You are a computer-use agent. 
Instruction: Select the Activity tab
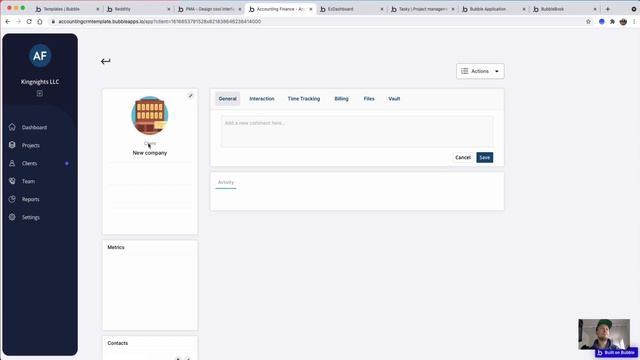pos(226,182)
